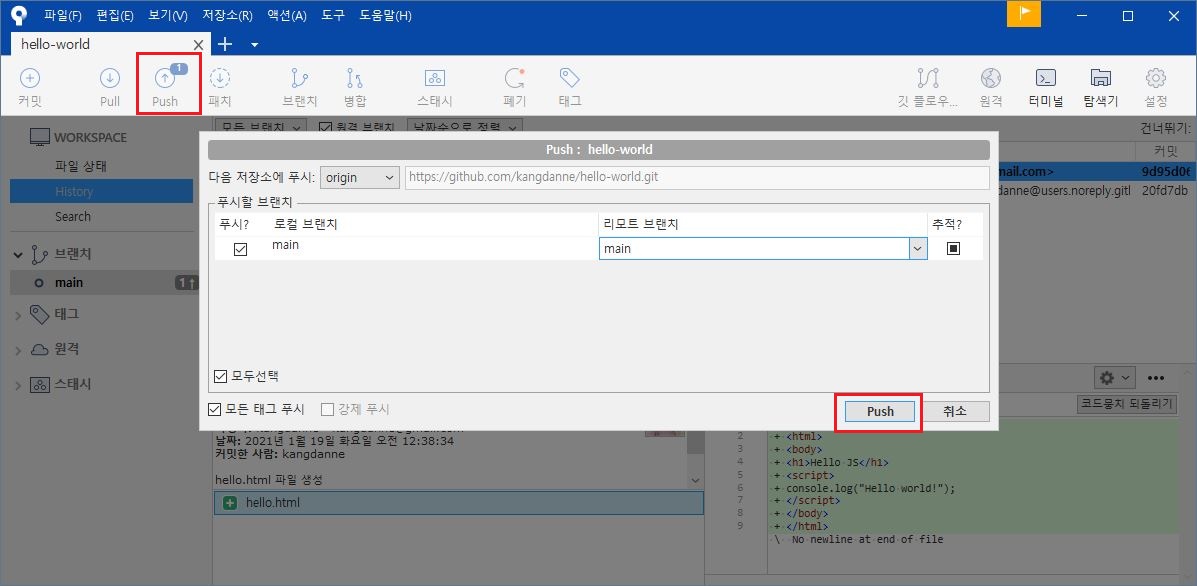Viewport: 1197px width, 586px height.
Task: Click the Cancel (취소) button in dialog
Action: coord(955,411)
